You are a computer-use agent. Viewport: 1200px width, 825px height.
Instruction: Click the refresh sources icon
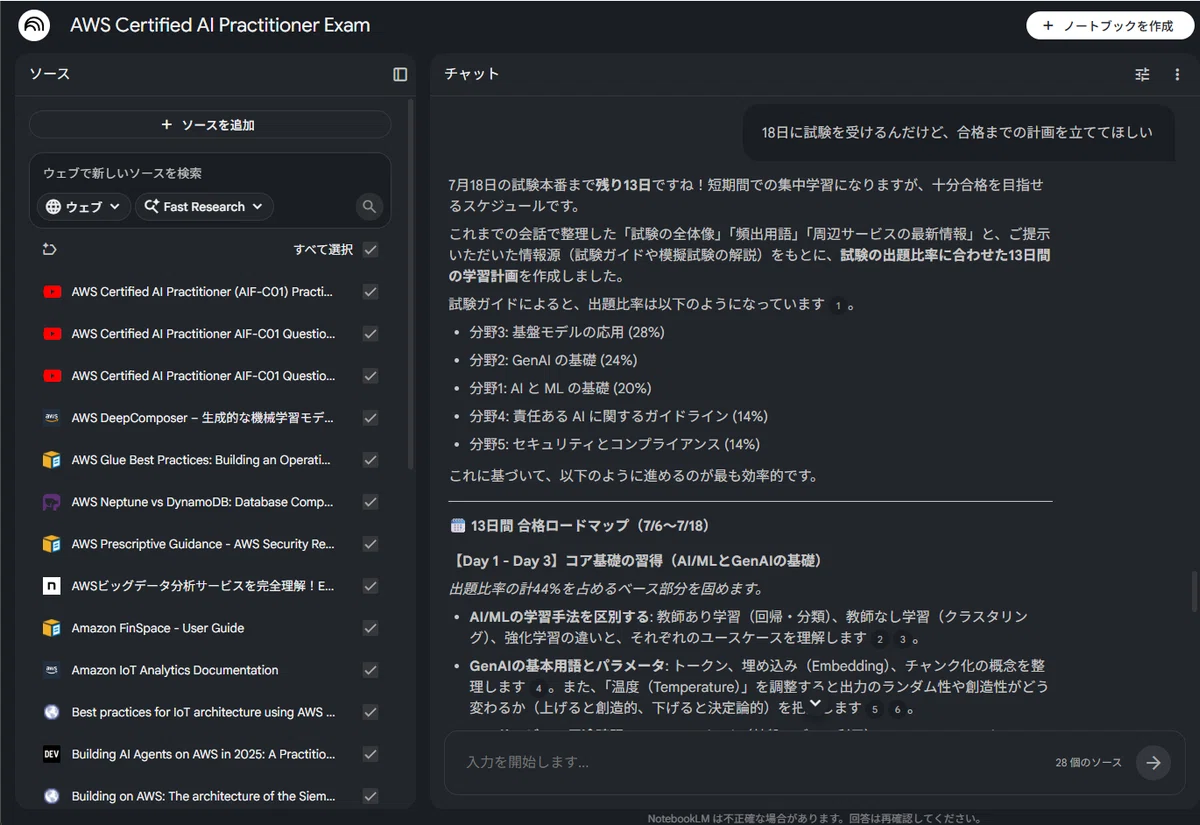click(50, 249)
